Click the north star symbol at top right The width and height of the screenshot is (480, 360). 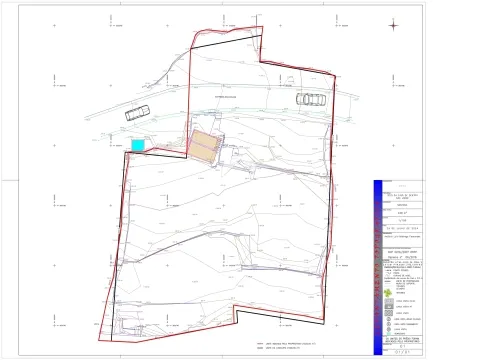click(x=394, y=25)
